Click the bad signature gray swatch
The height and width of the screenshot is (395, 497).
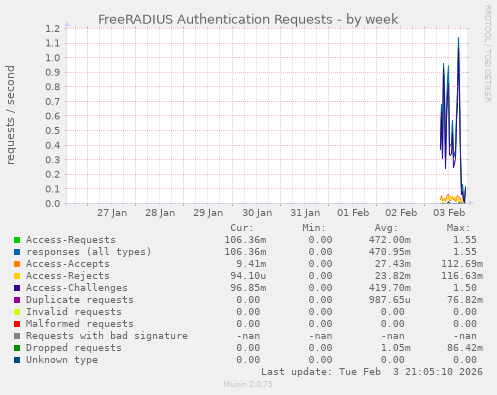click(17, 336)
